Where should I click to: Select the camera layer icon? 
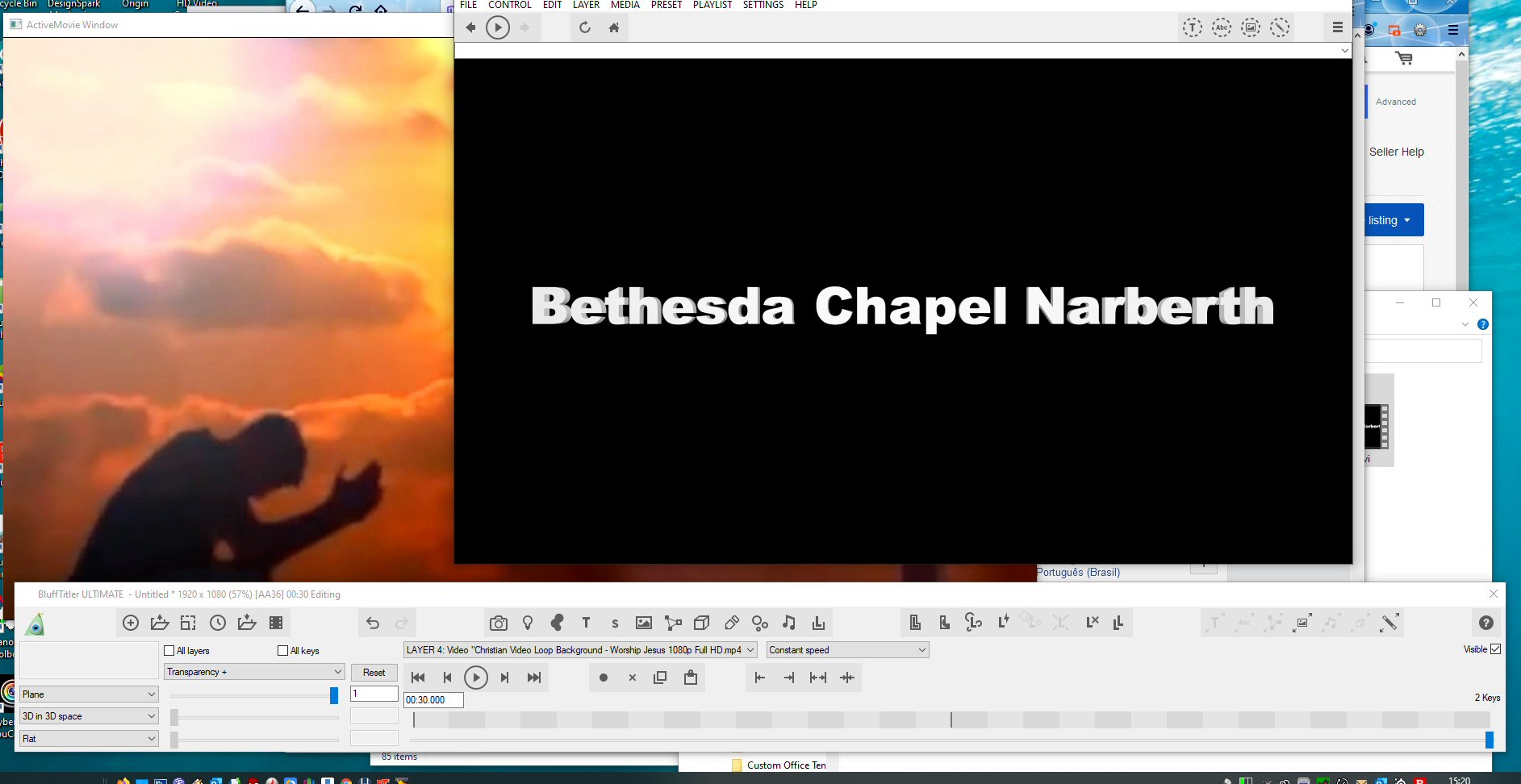(x=499, y=623)
